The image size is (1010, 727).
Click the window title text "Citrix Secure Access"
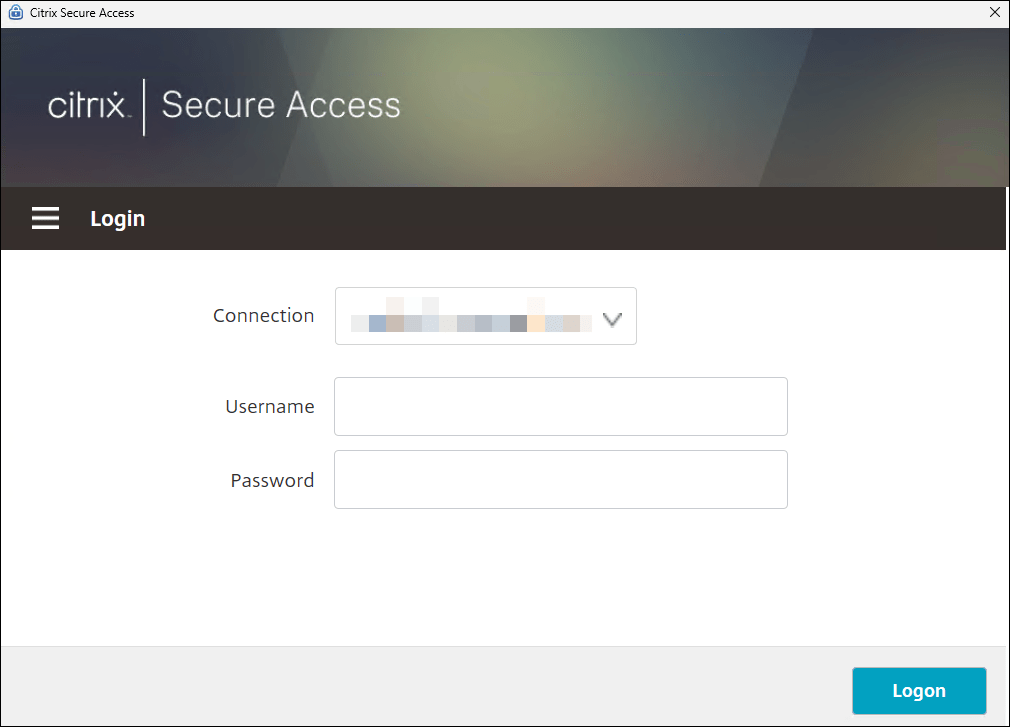(x=82, y=13)
